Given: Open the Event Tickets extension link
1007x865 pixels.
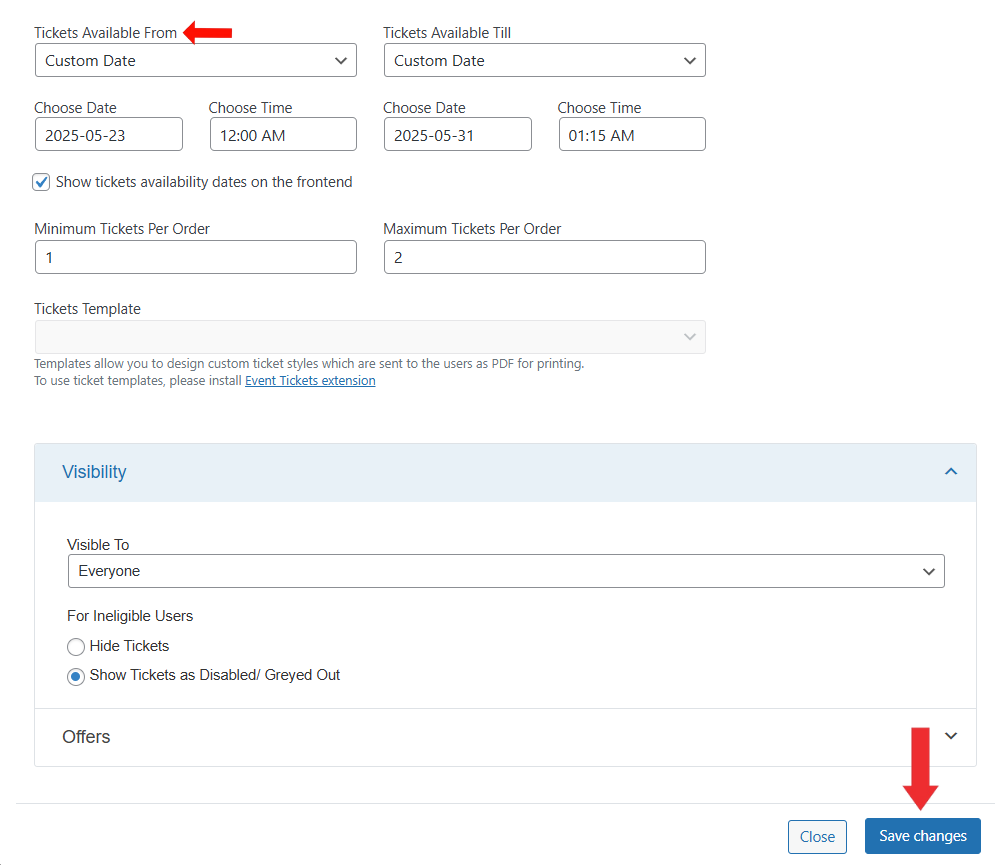Looking at the screenshot, I should 310,381.
